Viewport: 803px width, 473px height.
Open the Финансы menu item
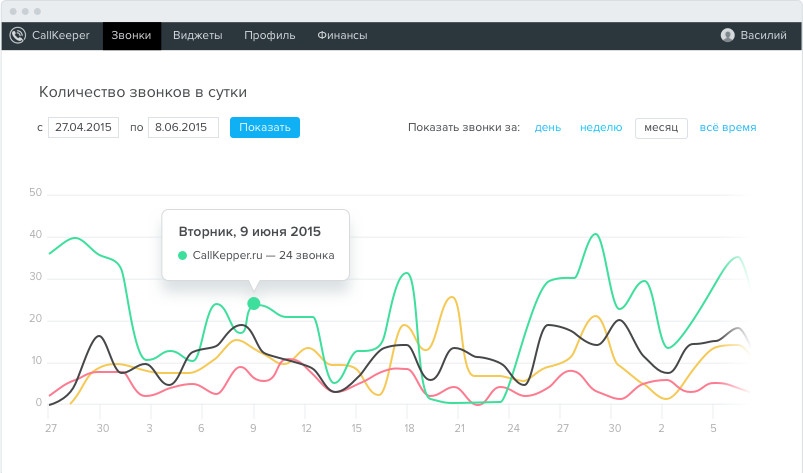coord(342,35)
